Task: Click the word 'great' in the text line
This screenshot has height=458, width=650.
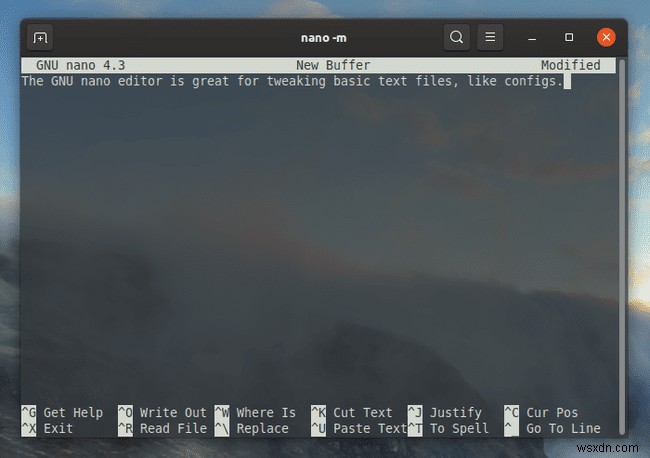Action: coord(211,81)
